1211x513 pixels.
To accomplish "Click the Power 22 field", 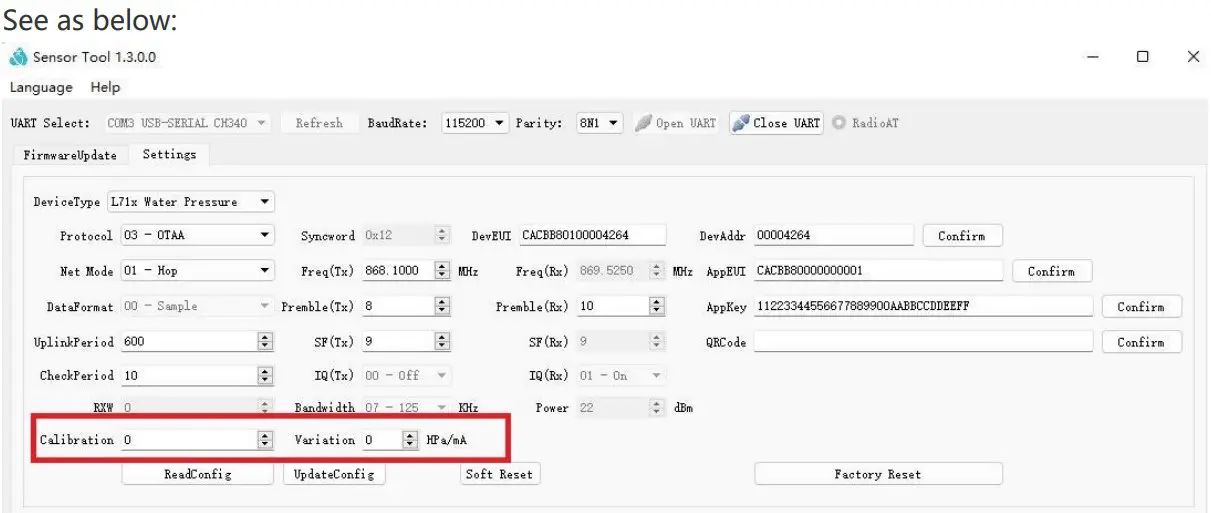I will [621, 408].
